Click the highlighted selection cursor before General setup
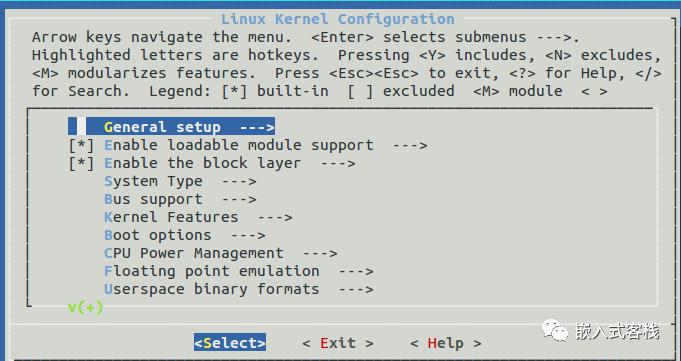 (x=77, y=127)
